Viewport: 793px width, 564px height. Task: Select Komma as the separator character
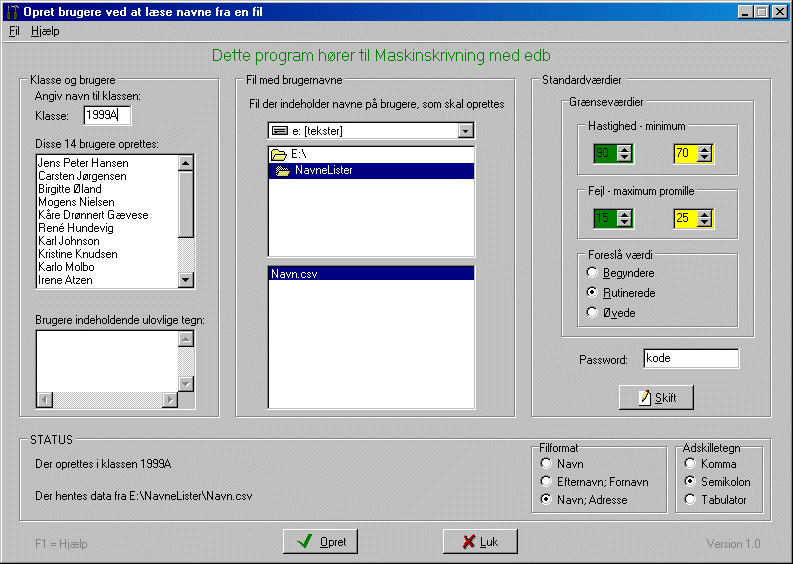coord(690,464)
